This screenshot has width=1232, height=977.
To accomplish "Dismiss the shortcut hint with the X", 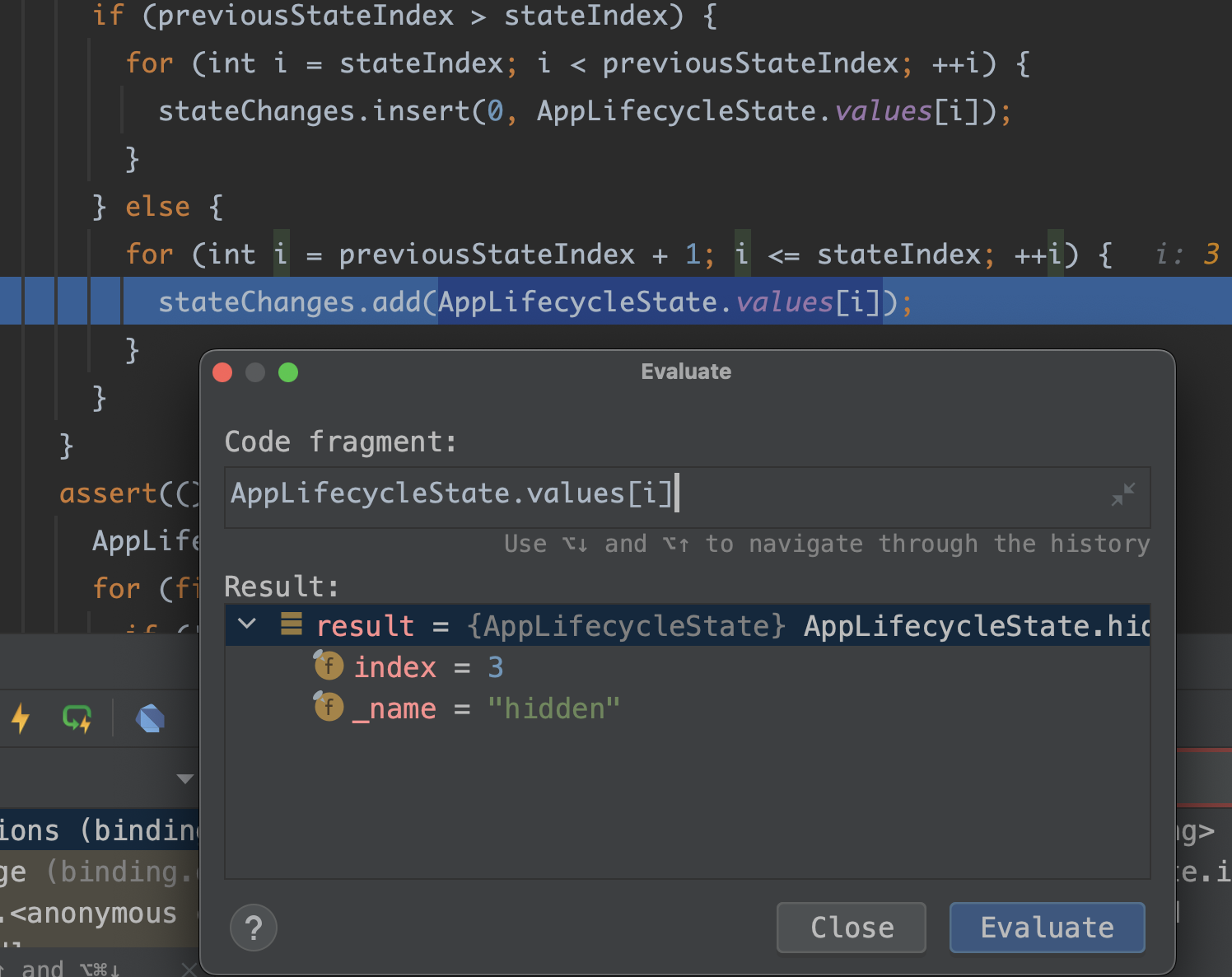I will (189, 969).
